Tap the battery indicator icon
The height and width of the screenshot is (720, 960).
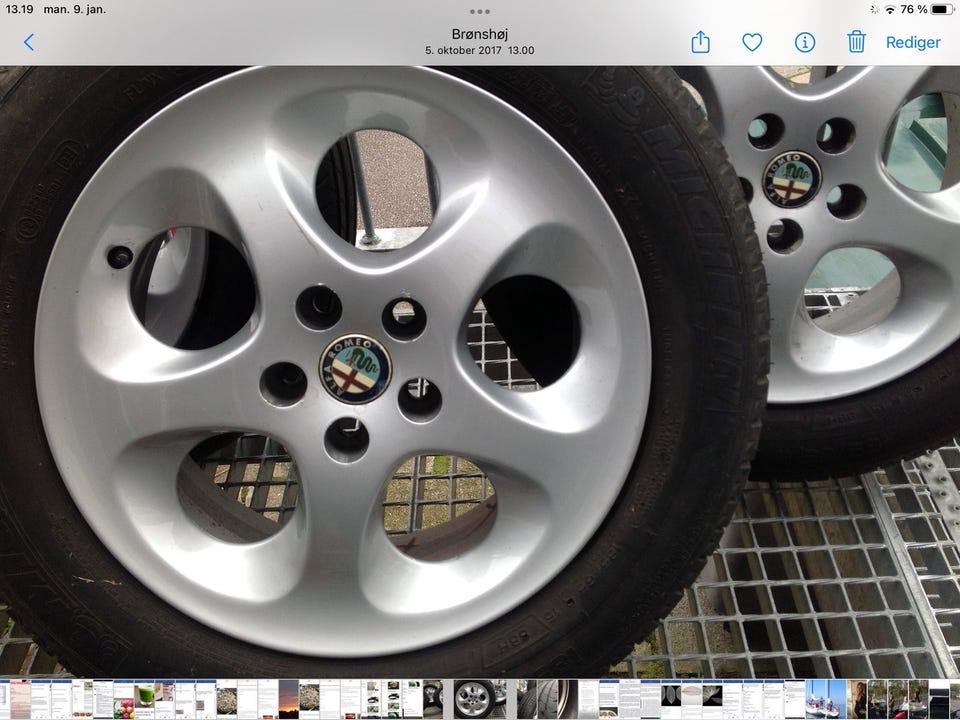point(942,9)
